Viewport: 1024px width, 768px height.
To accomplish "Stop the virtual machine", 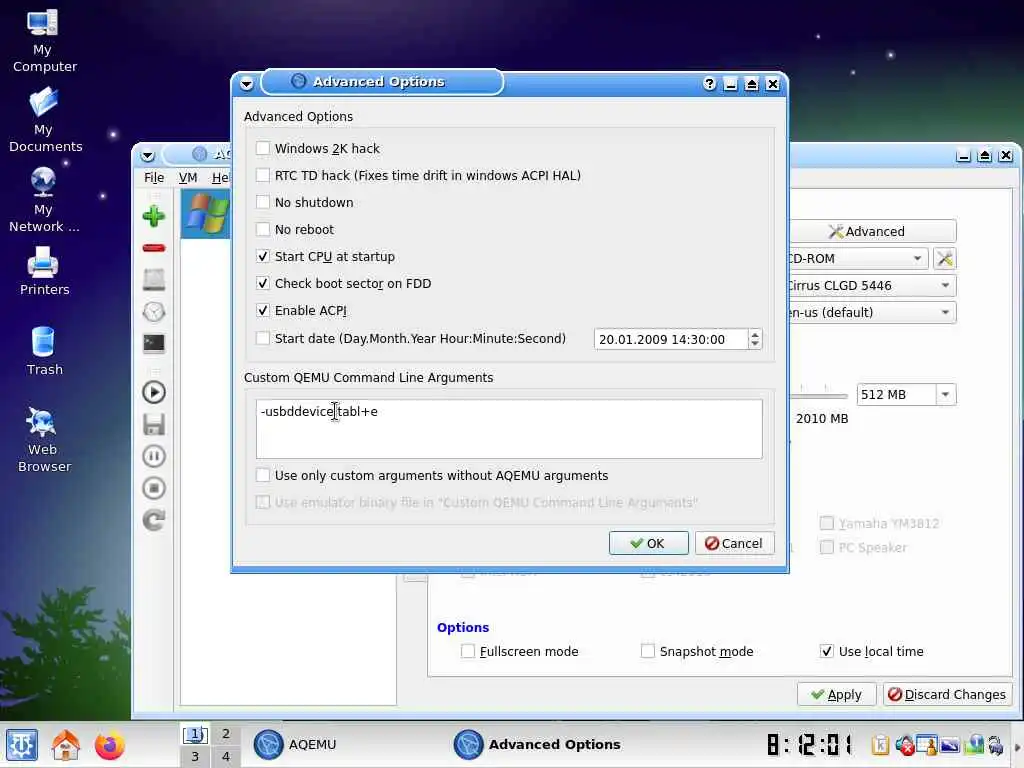I will (x=154, y=488).
